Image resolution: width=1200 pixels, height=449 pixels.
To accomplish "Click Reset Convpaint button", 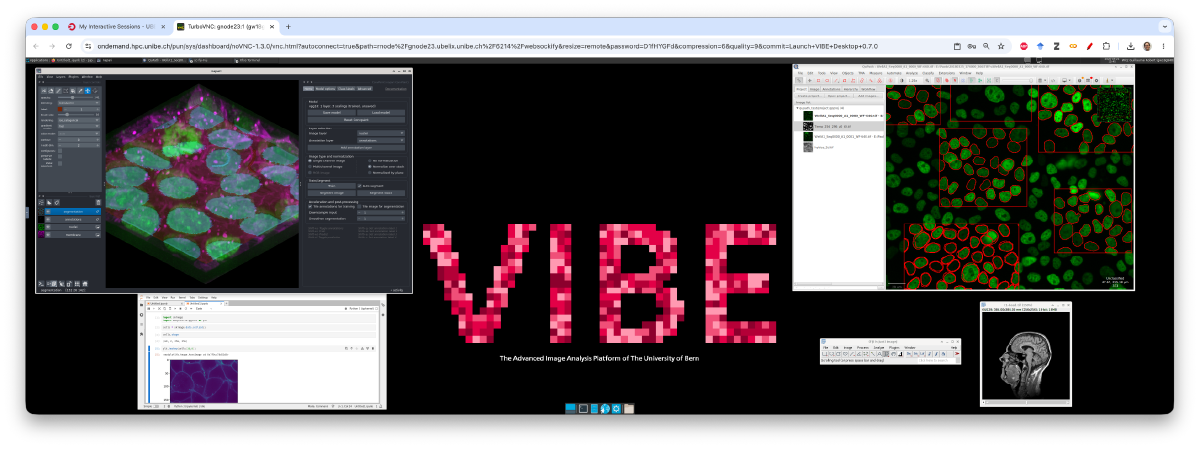I will pos(356,120).
